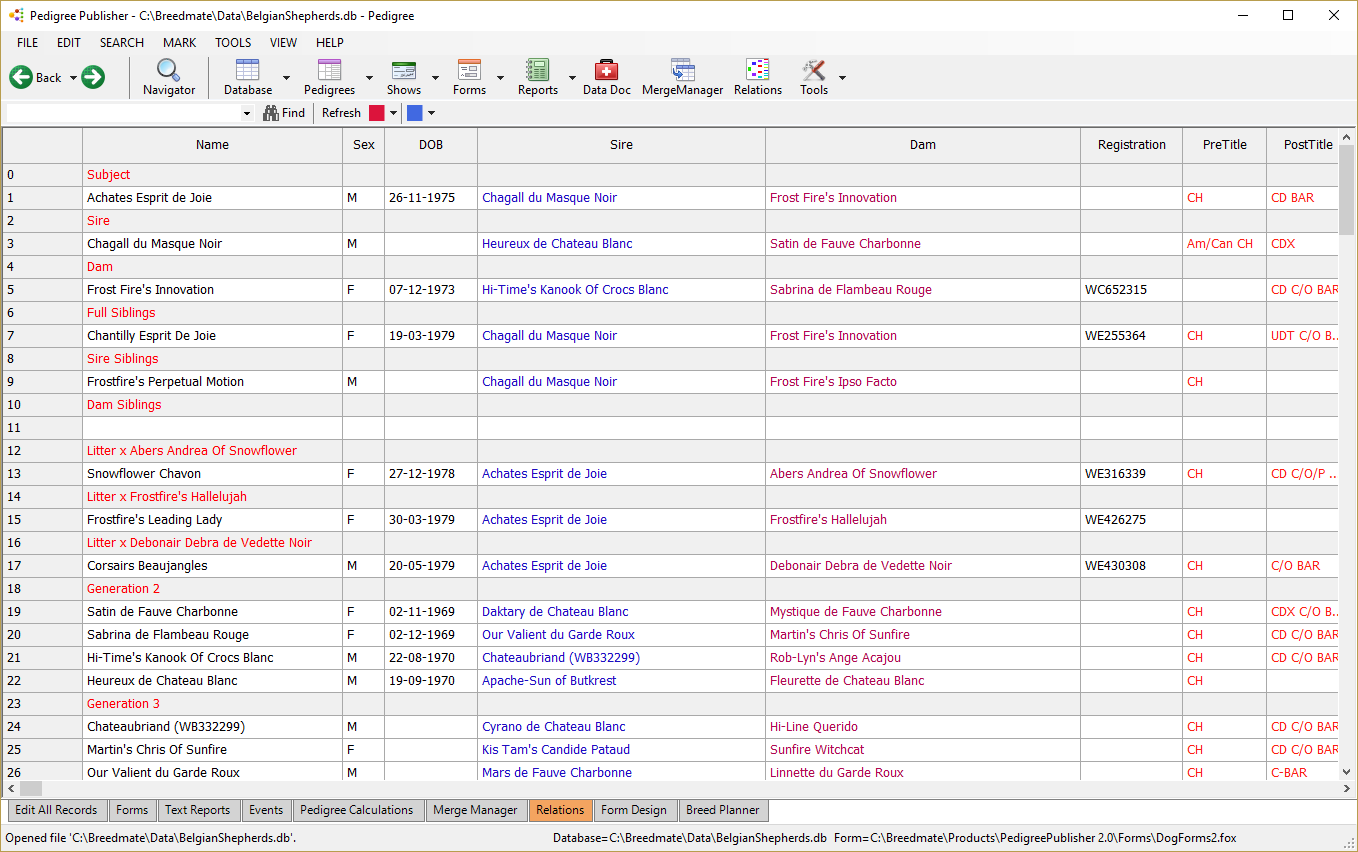This screenshot has height=852, width=1358.
Task: Open the Data Doc tool
Action: 607,77
